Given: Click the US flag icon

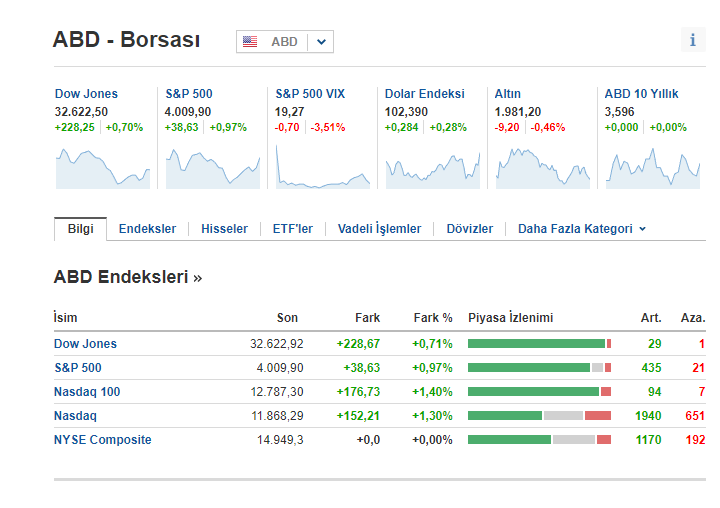Looking at the screenshot, I should coord(250,42).
